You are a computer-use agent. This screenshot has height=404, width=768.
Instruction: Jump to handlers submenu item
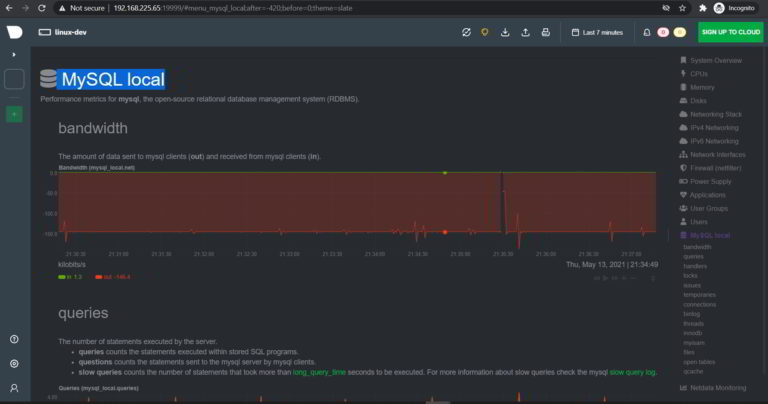(x=695, y=266)
